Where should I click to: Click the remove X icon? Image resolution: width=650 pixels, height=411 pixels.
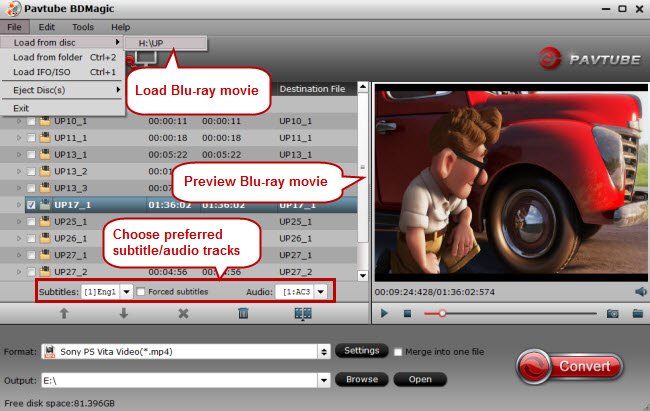pos(183,313)
